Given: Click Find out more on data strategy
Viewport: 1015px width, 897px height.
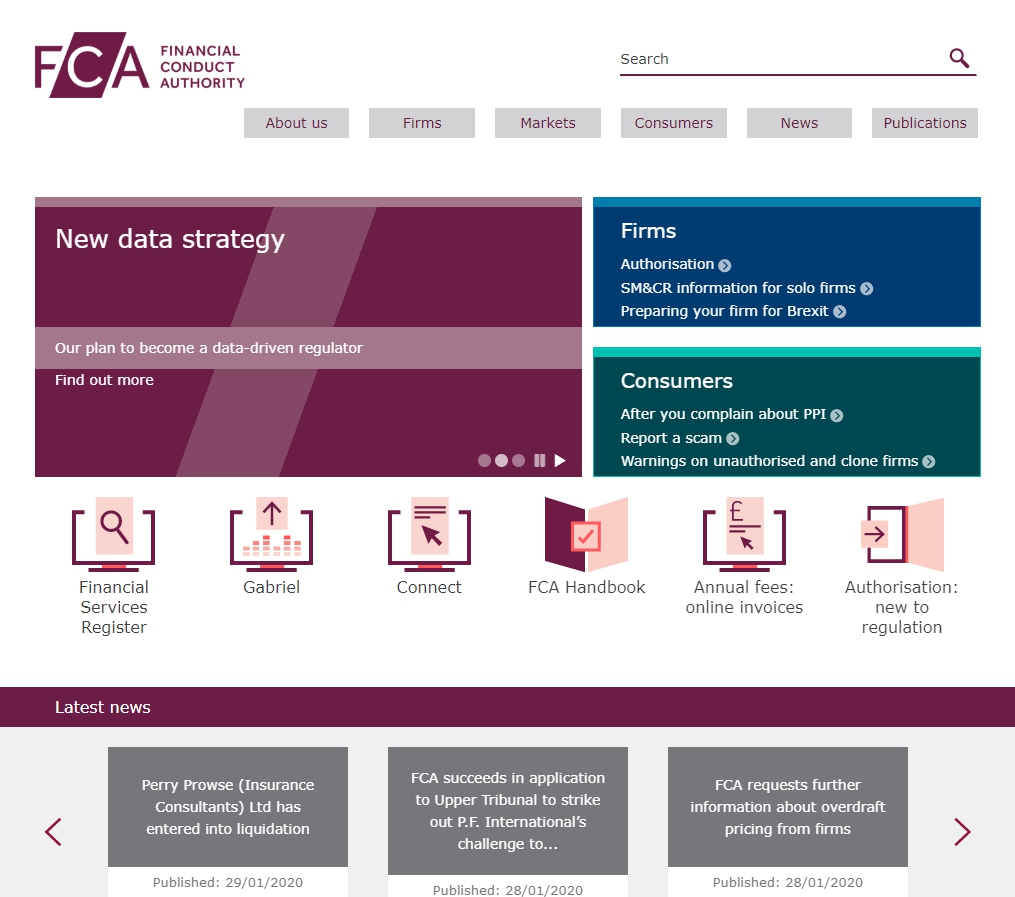Looking at the screenshot, I should [104, 380].
